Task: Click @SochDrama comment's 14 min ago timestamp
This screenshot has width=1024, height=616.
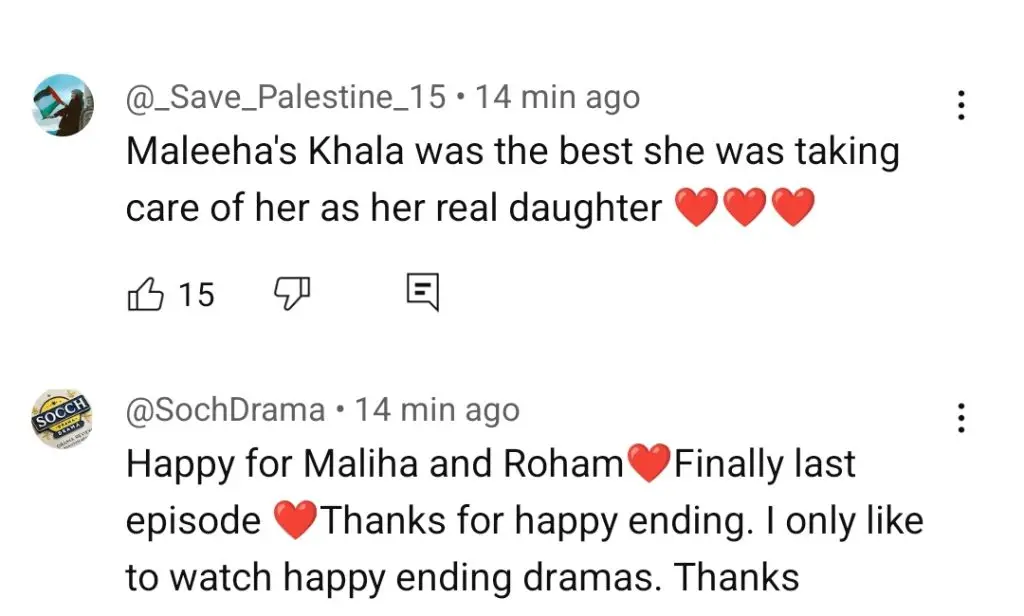Action: click(437, 411)
